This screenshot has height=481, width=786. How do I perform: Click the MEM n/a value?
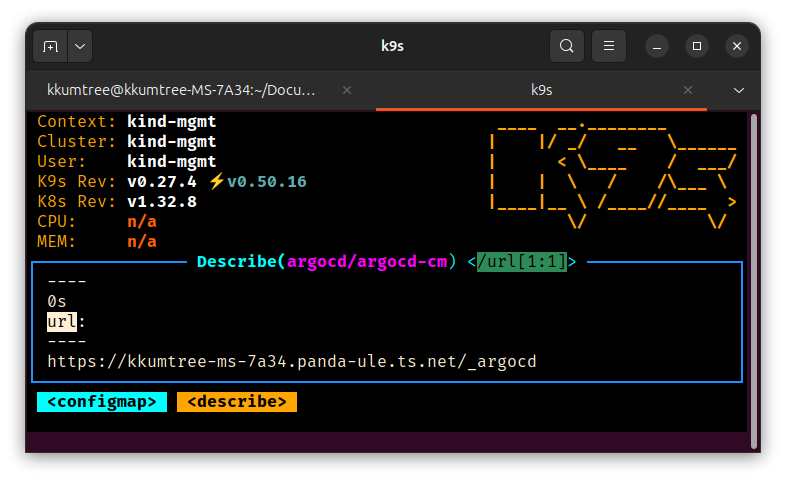142,242
